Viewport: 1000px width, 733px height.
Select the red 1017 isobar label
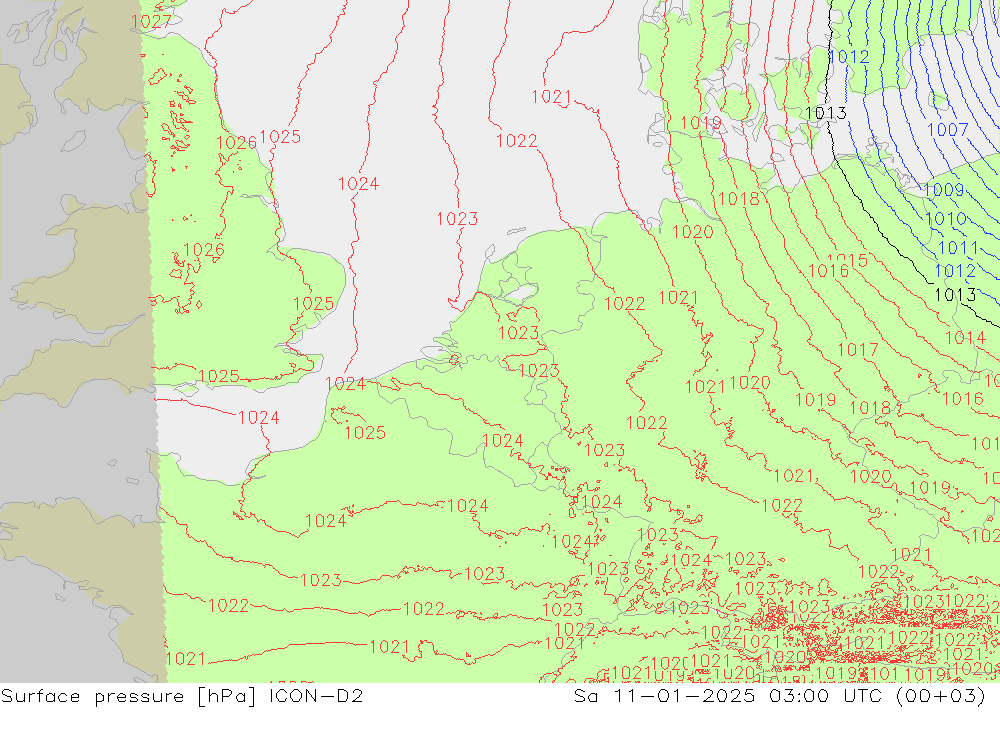click(858, 350)
